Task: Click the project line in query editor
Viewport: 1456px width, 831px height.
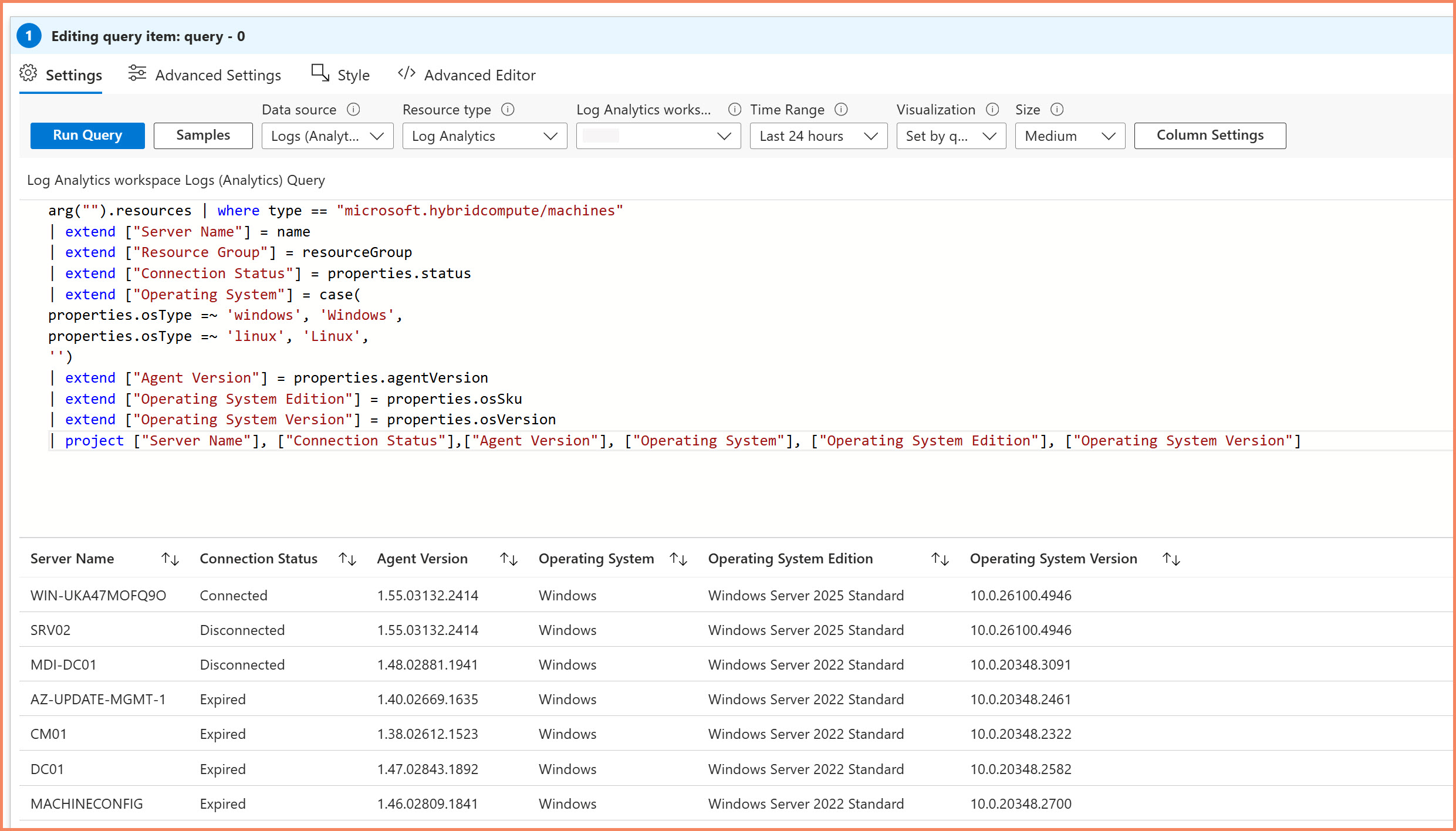Action: pyautogui.click(x=675, y=441)
